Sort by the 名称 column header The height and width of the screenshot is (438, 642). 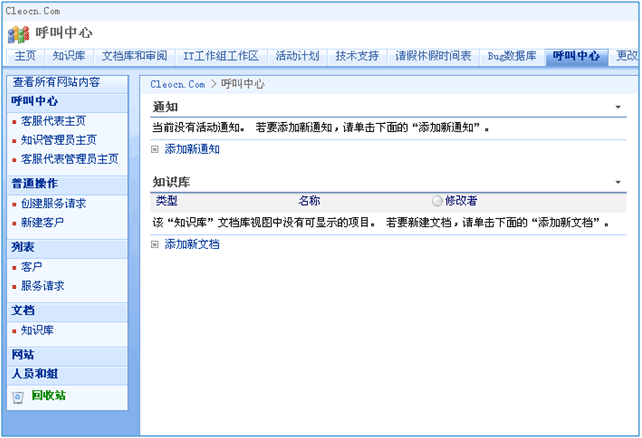309,201
